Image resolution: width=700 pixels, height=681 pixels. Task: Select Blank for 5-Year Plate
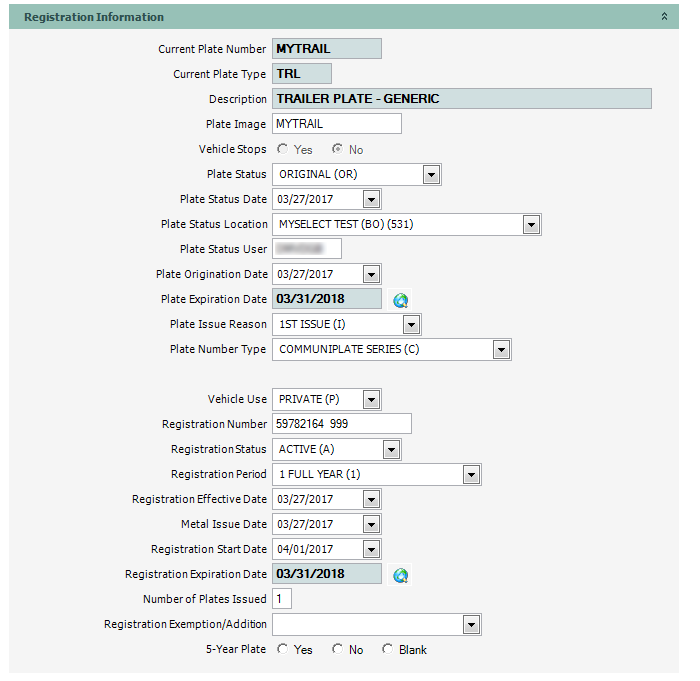(x=388, y=650)
